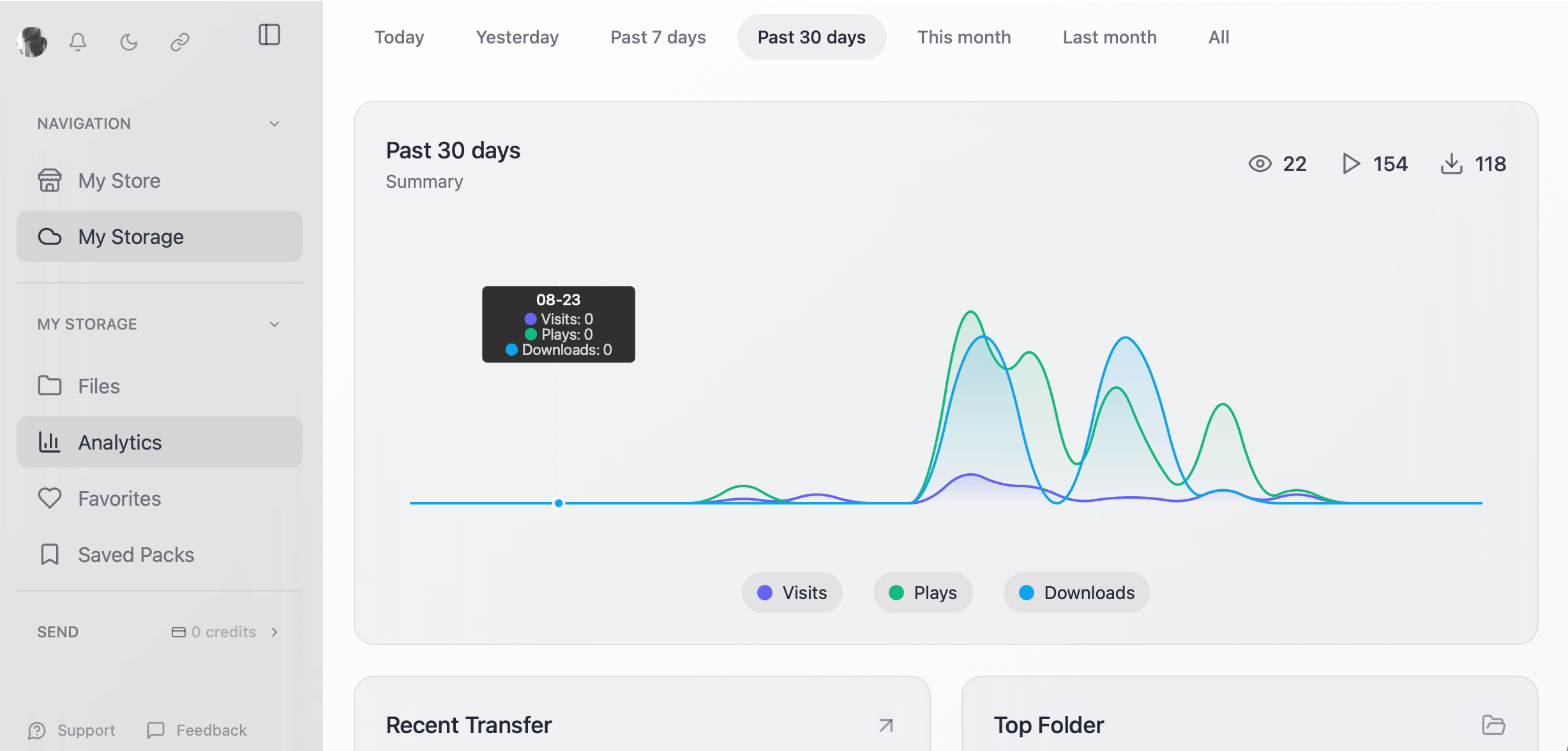
Task: Click the Top Folder open-folder icon
Action: pyautogui.click(x=1493, y=725)
